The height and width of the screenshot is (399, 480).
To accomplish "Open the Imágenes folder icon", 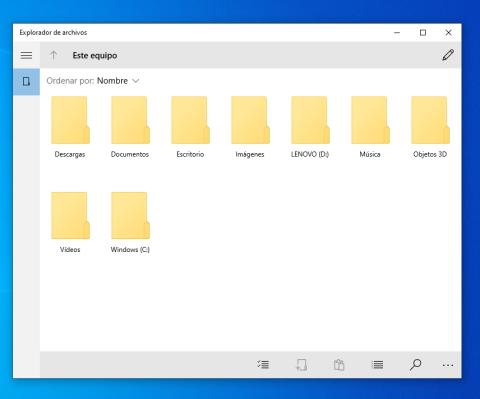I will [x=250, y=120].
